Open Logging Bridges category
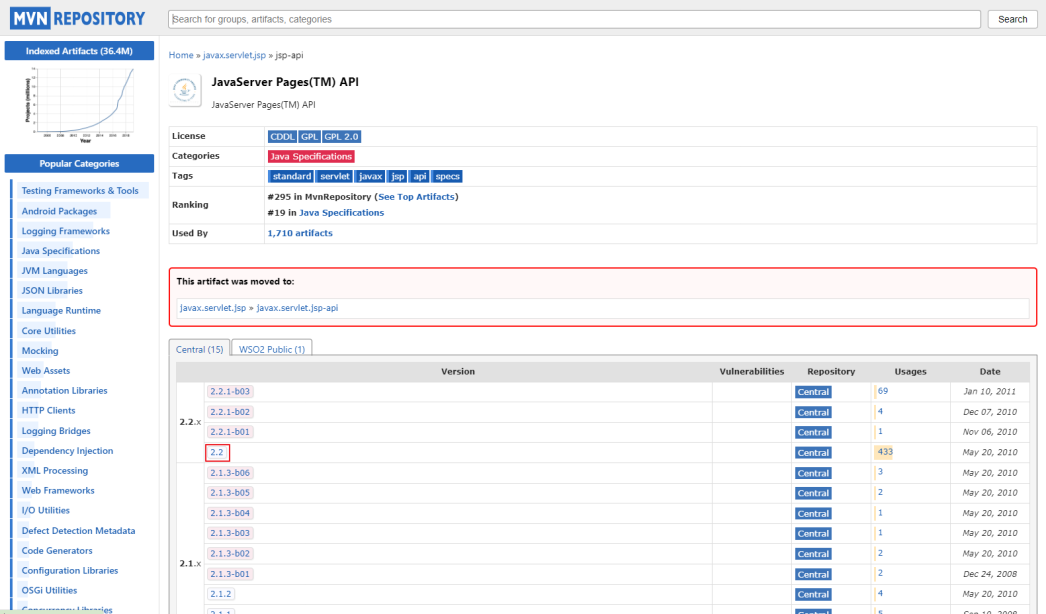Viewport: 1046px width, 614px height. tap(56, 431)
